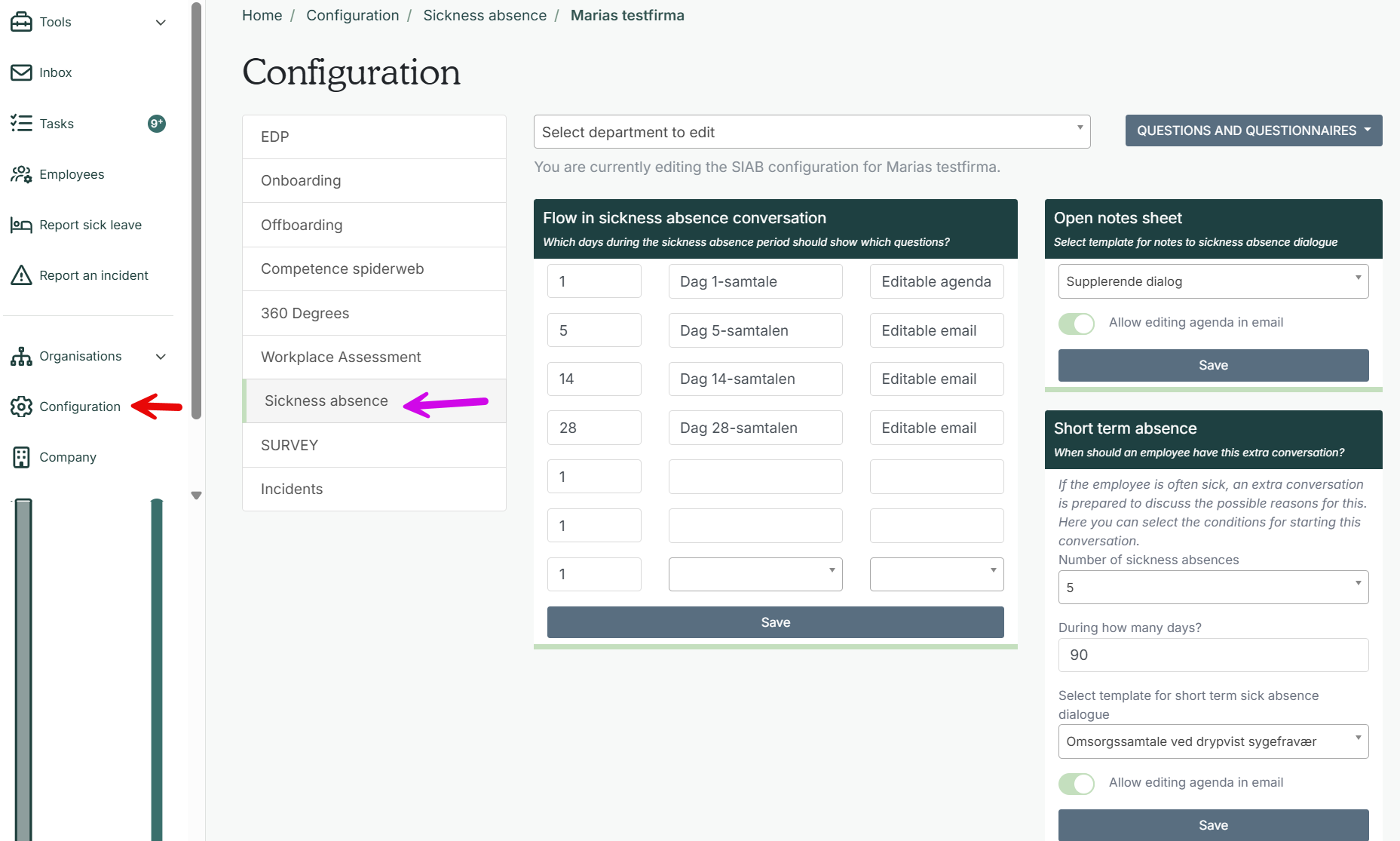Click the Company building icon
This screenshot has width=1400, height=841.
(x=21, y=457)
